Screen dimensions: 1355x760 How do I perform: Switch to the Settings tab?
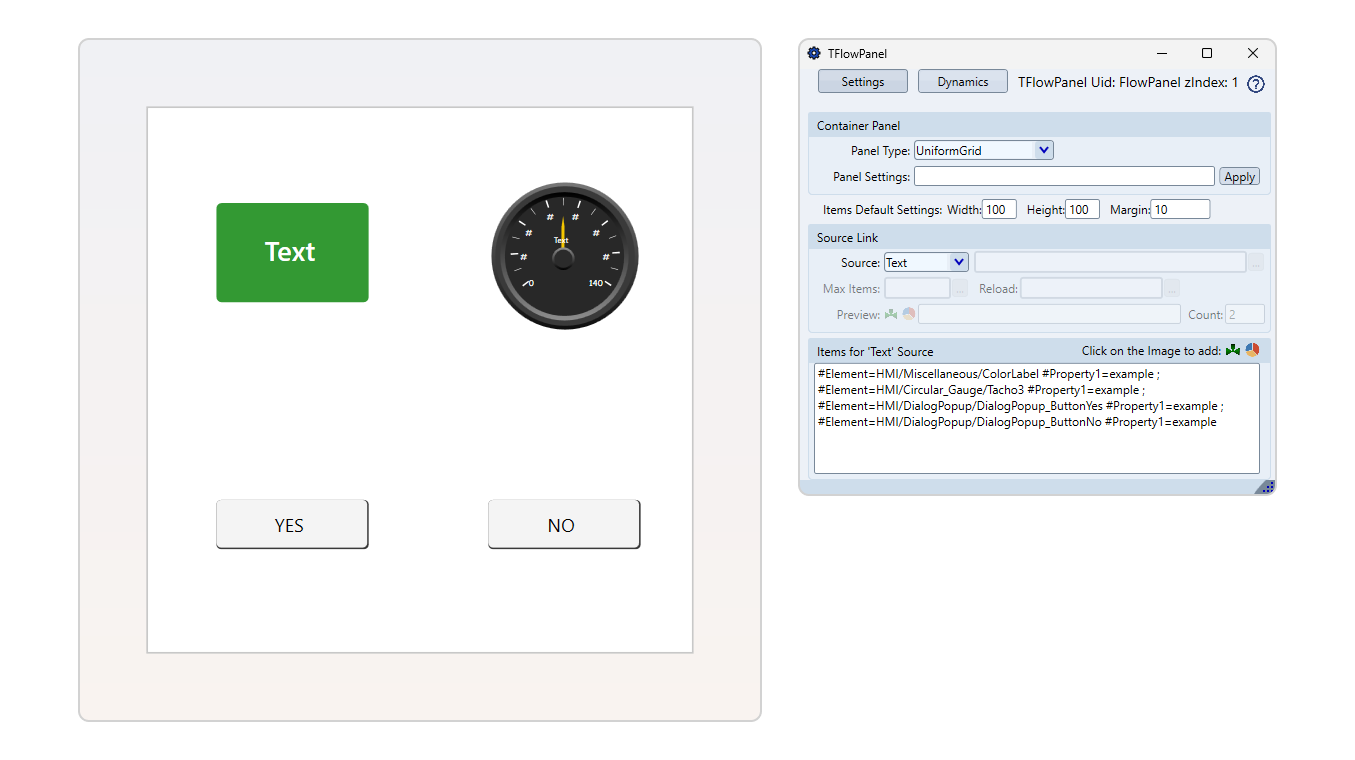(x=862, y=82)
